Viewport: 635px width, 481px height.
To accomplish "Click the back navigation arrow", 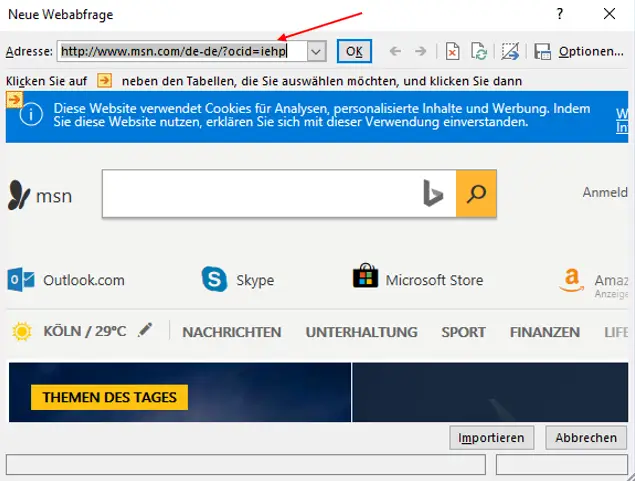I will tap(396, 51).
